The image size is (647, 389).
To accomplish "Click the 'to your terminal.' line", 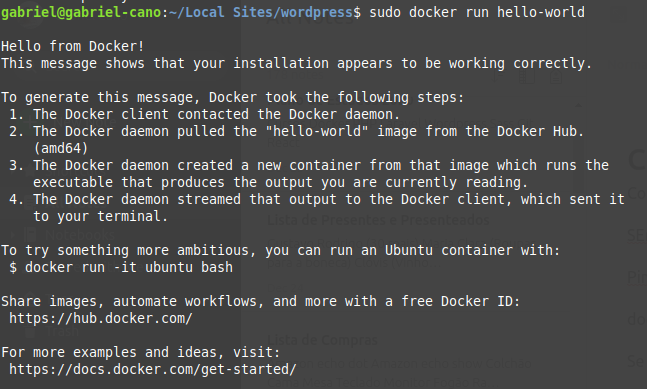I will click(x=101, y=216).
